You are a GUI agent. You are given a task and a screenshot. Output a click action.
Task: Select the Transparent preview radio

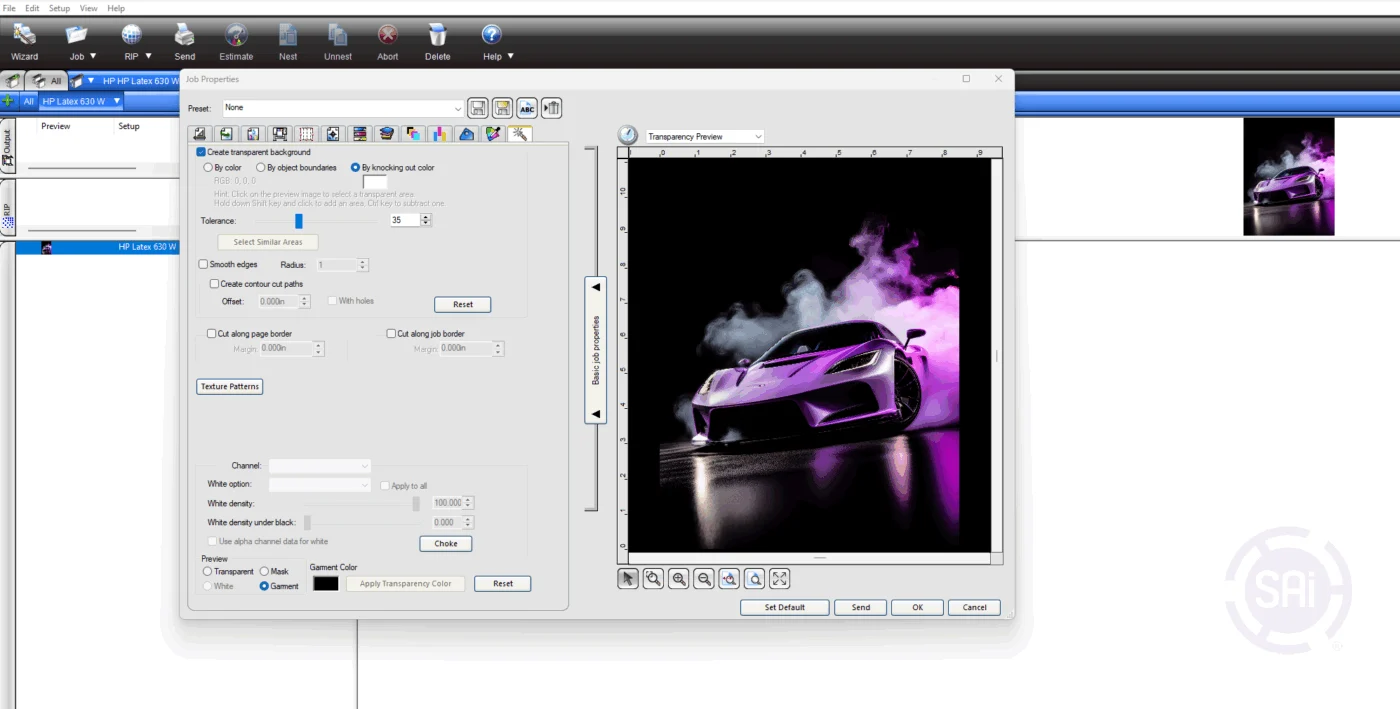point(208,572)
